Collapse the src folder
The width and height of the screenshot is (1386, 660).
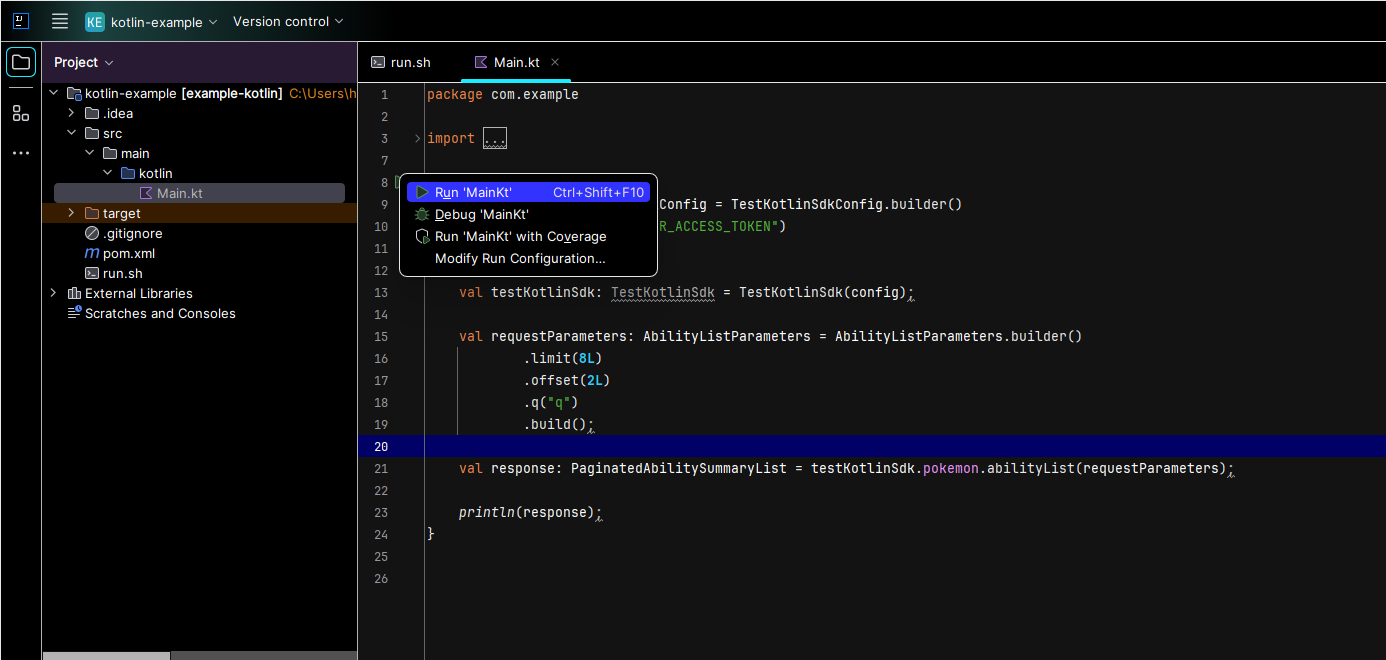71,133
